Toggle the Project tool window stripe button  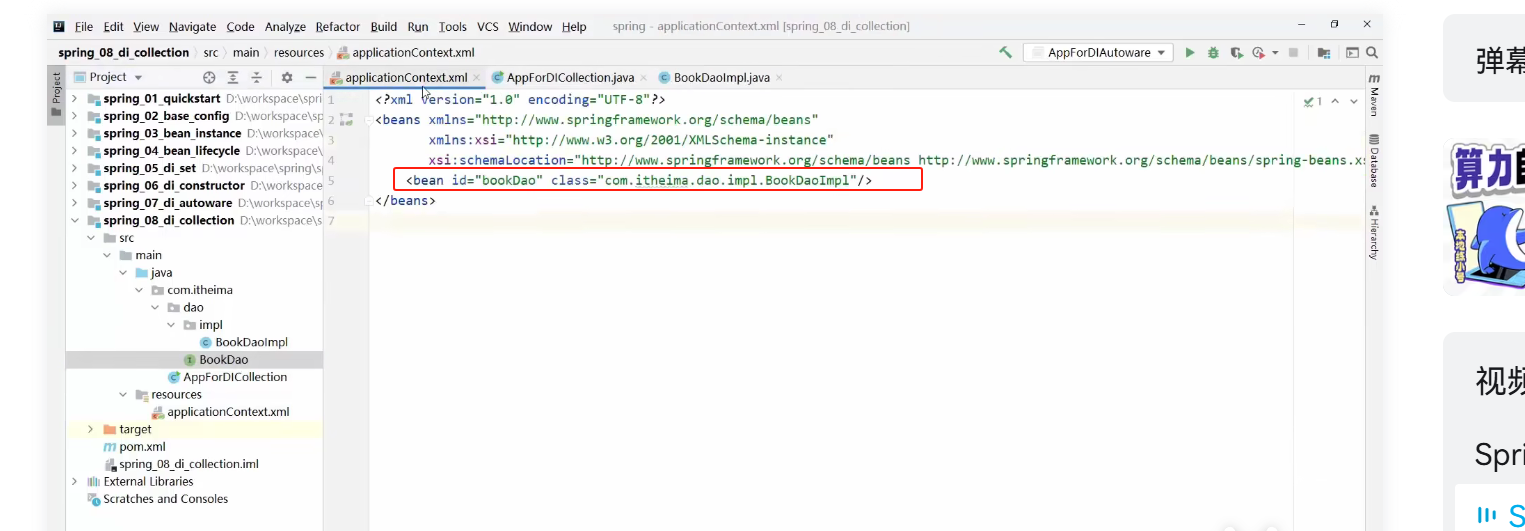pyautogui.click(x=56, y=96)
